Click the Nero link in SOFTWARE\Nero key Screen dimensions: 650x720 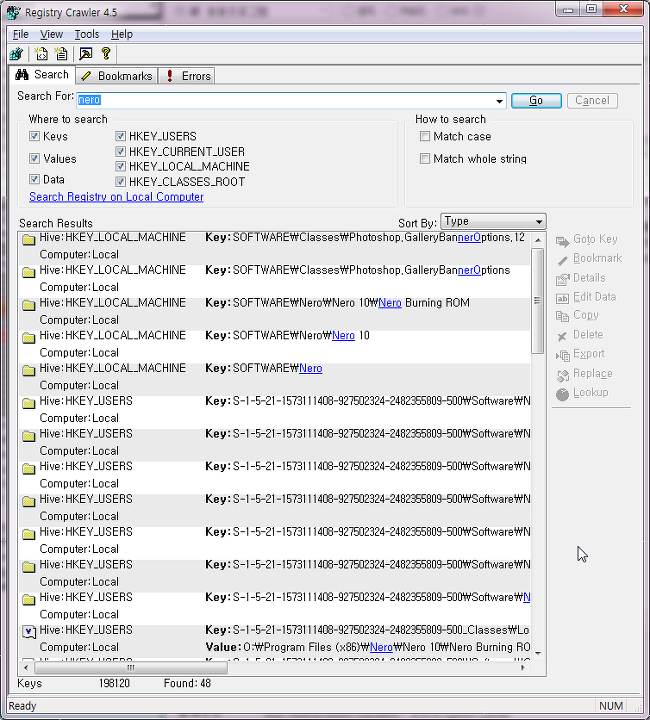point(311,368)
